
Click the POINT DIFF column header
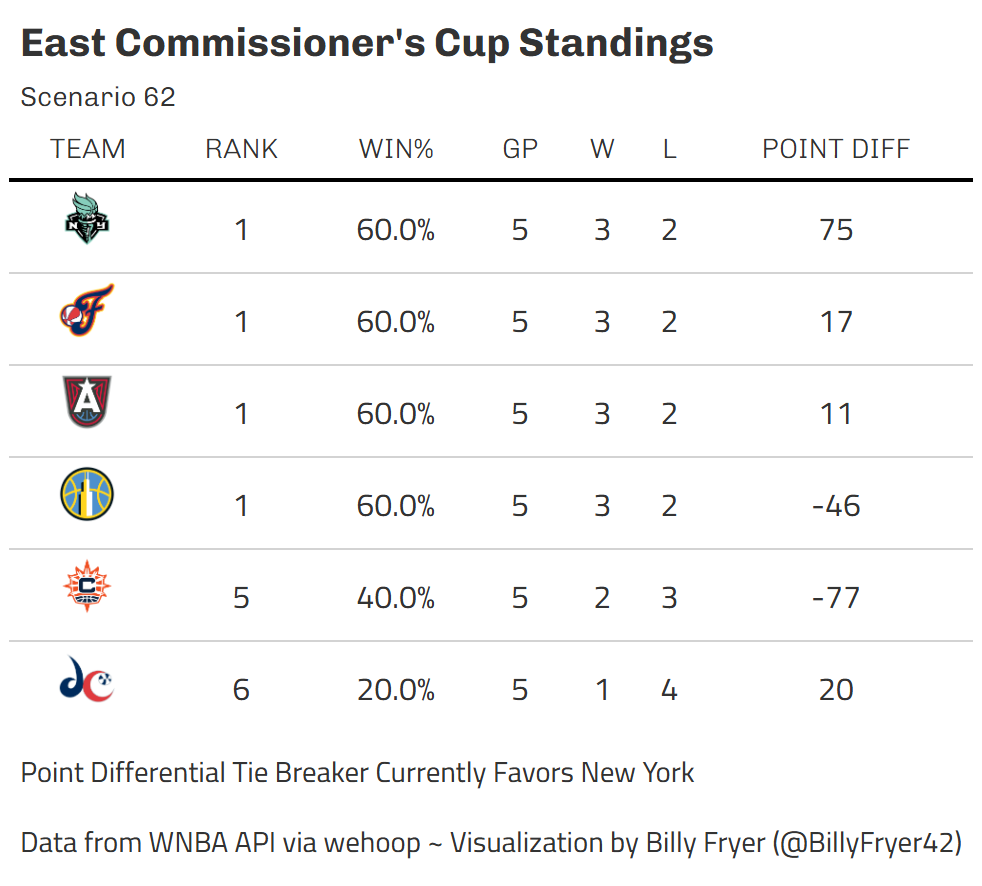835,149
